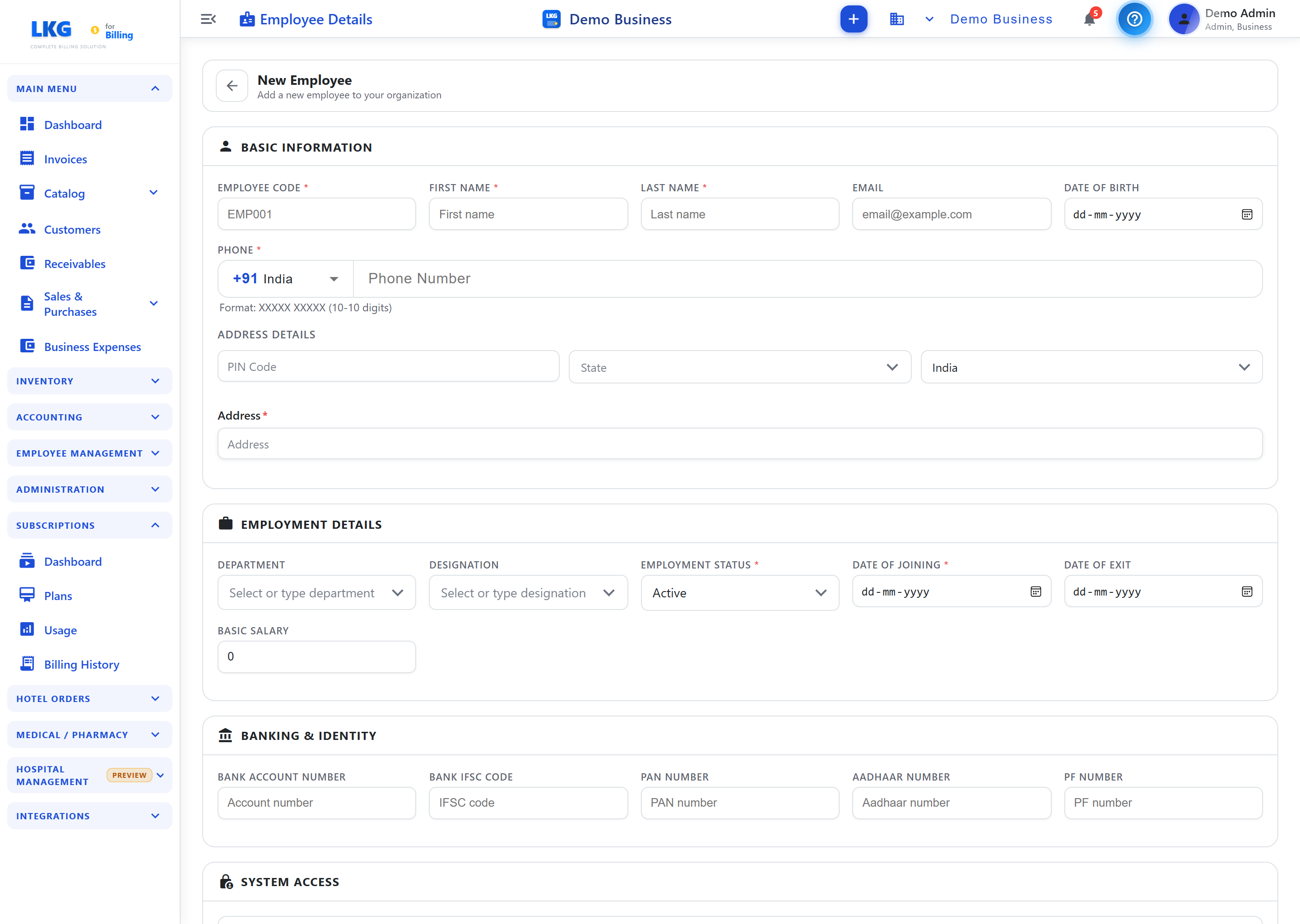Click the Invoices icon
The image size is (1300, 924).
(27, 158)
